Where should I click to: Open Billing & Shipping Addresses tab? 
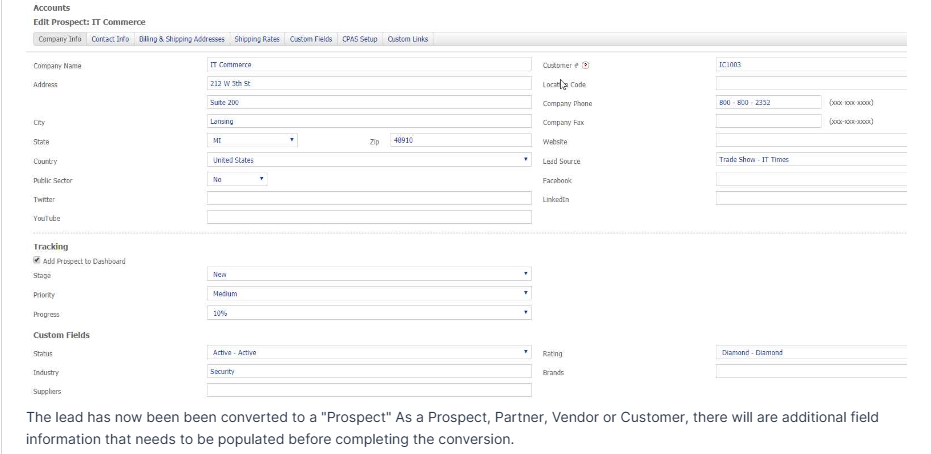point(181,39)
